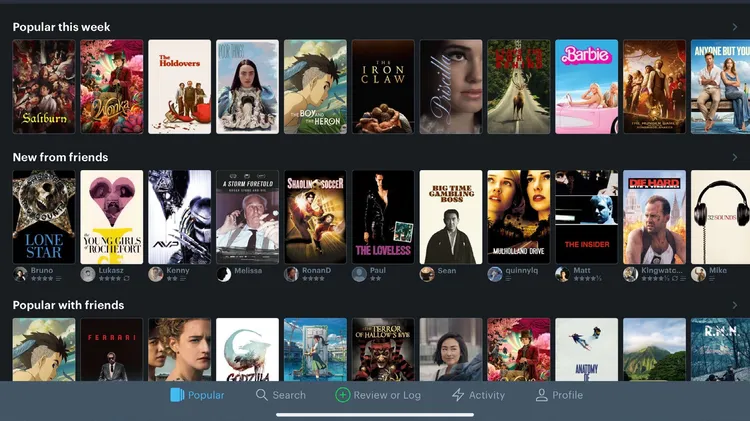Open the Wonka poster in Popular this week
750x421 pixels.
[112, 87]
